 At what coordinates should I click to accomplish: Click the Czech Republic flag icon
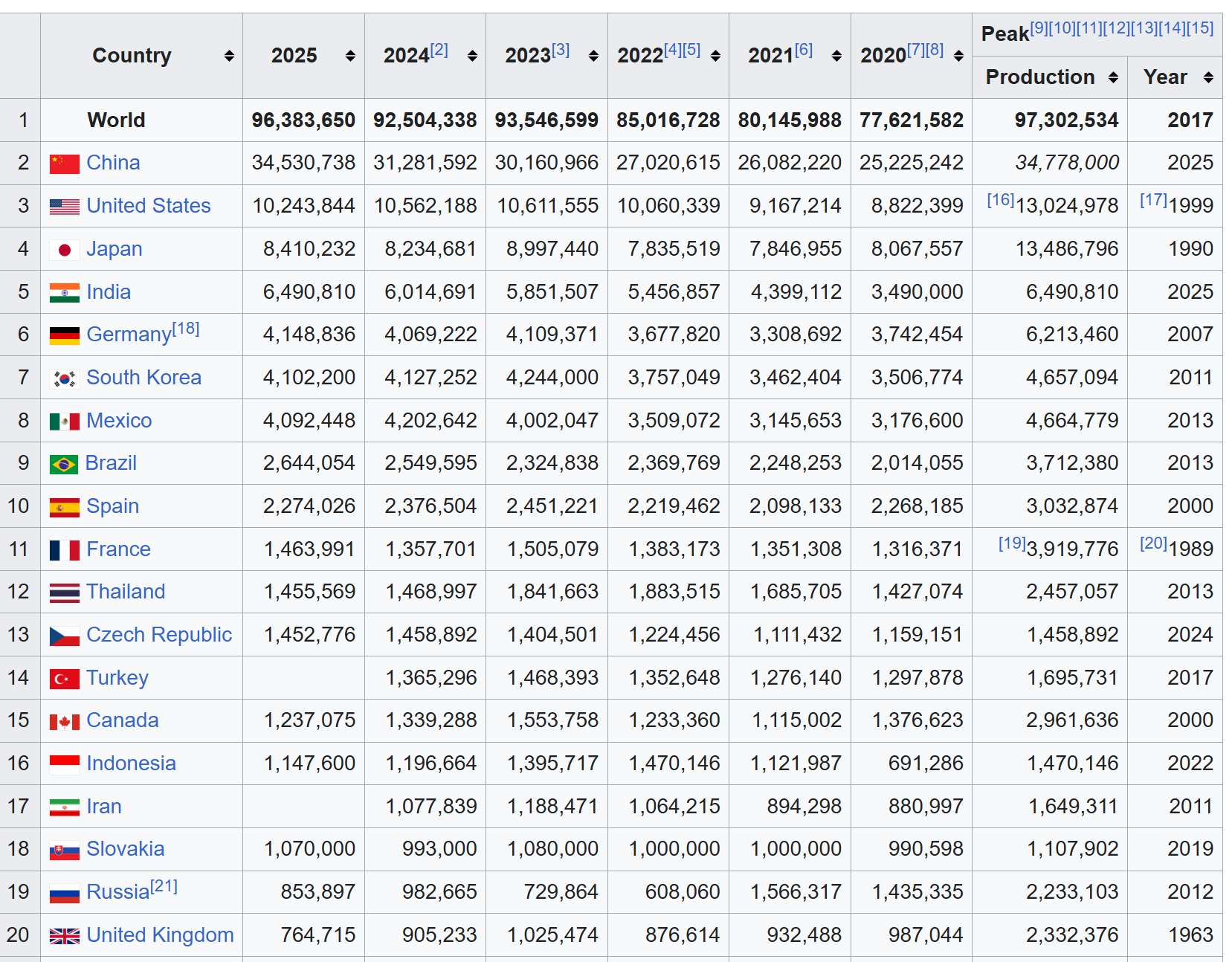click(x=64, y=636)
